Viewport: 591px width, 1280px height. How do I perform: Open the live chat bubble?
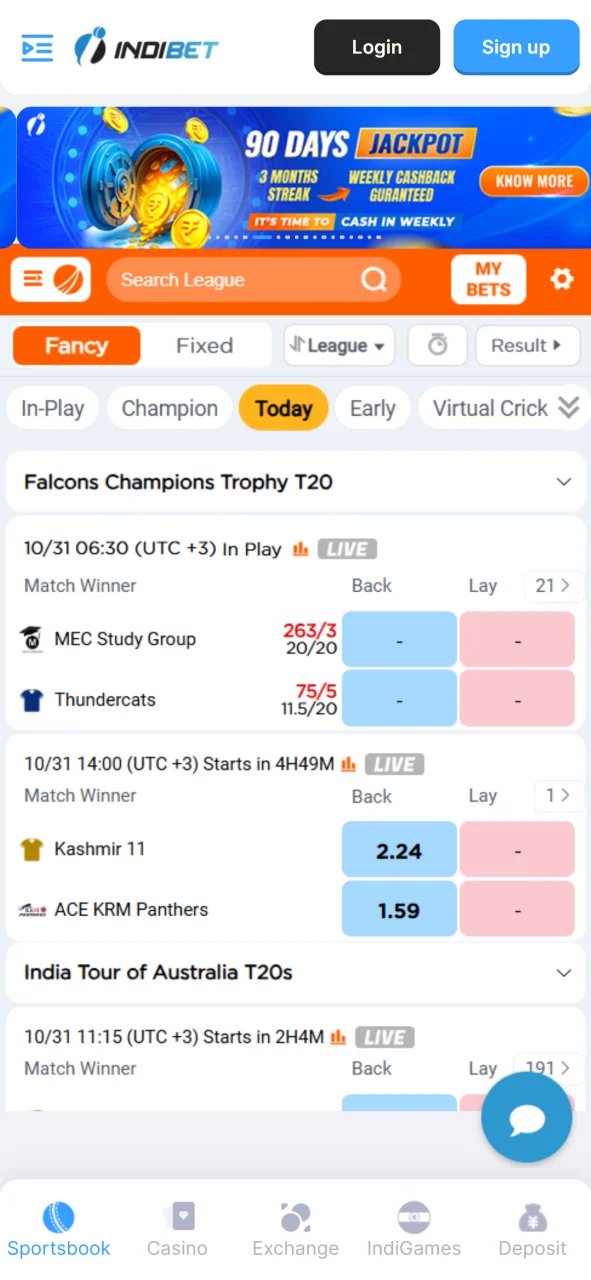pos(526,1117)
